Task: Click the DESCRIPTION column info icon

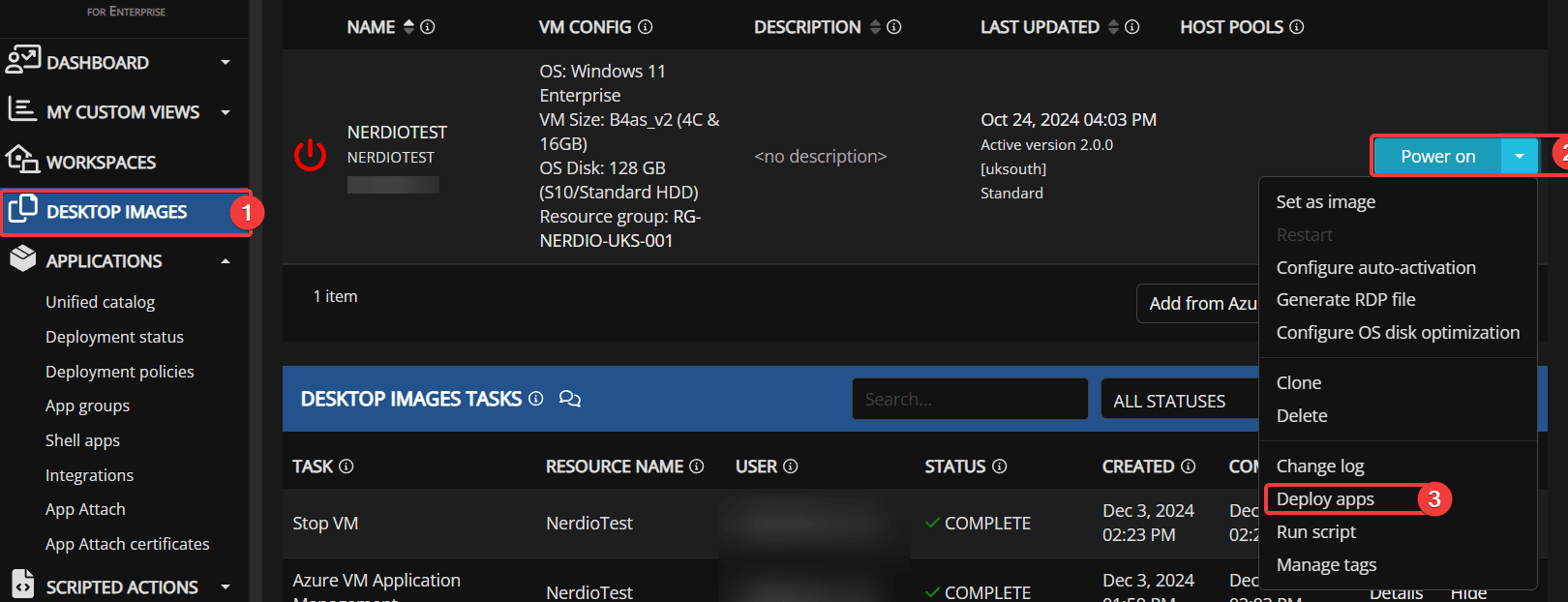Action: coord(894,27)
